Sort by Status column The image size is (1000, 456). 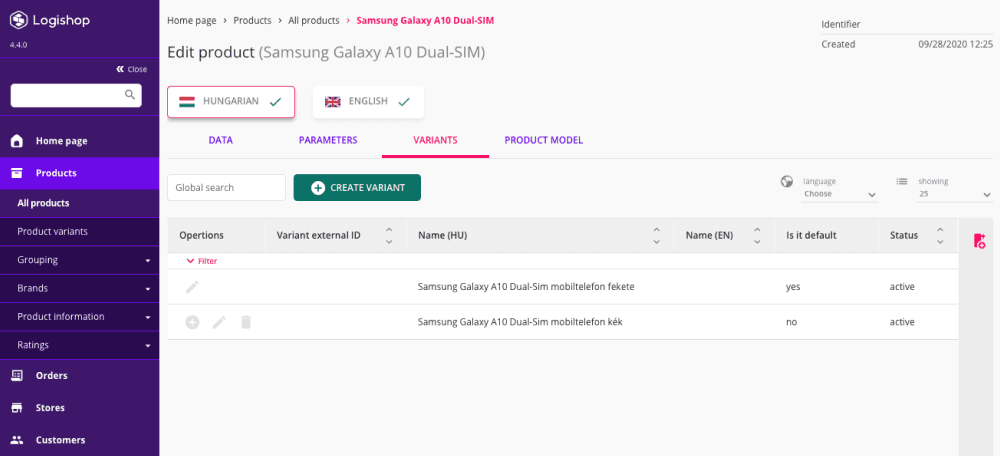(x=939, y=235)
